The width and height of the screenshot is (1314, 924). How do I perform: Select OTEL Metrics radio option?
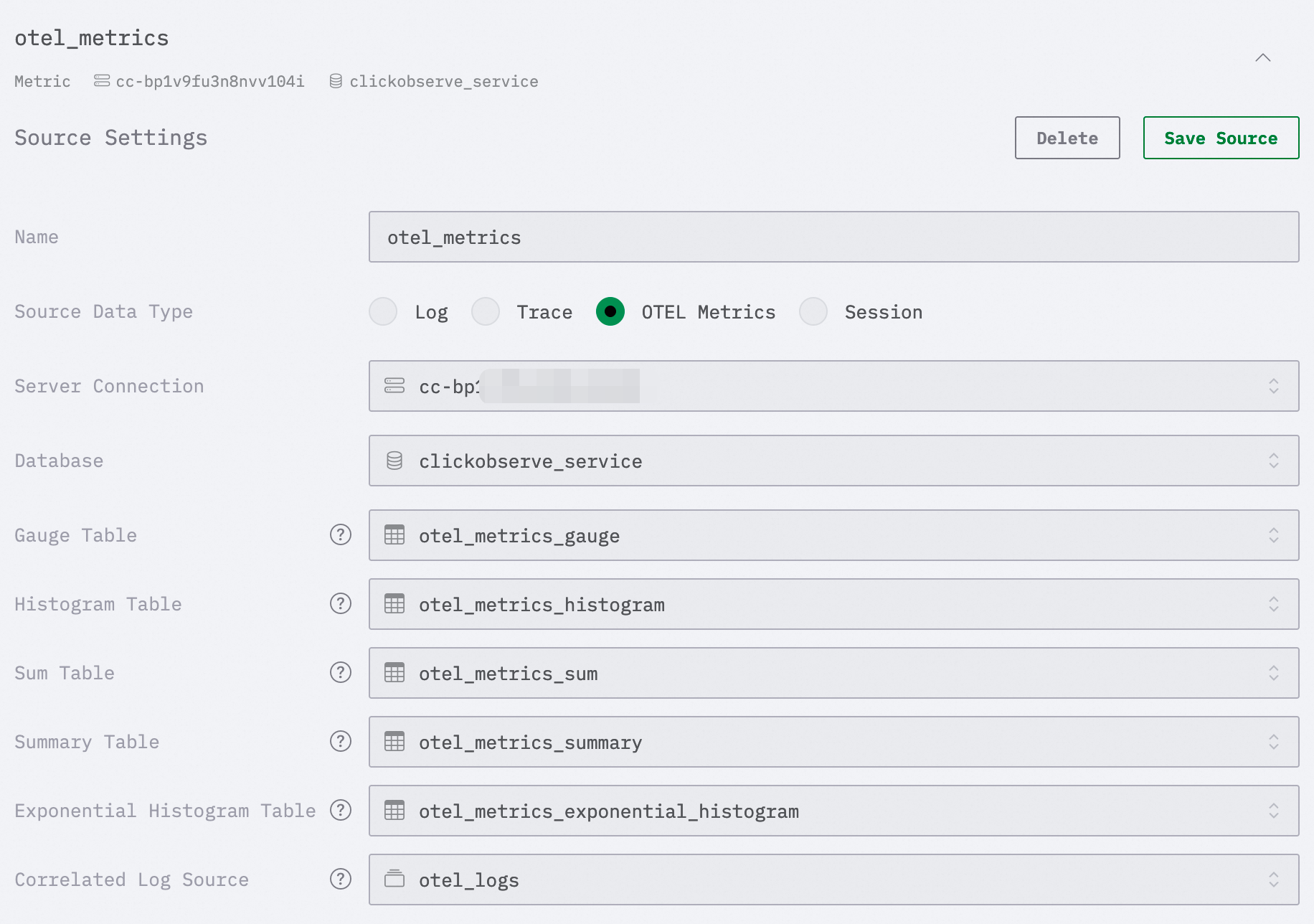610,311
